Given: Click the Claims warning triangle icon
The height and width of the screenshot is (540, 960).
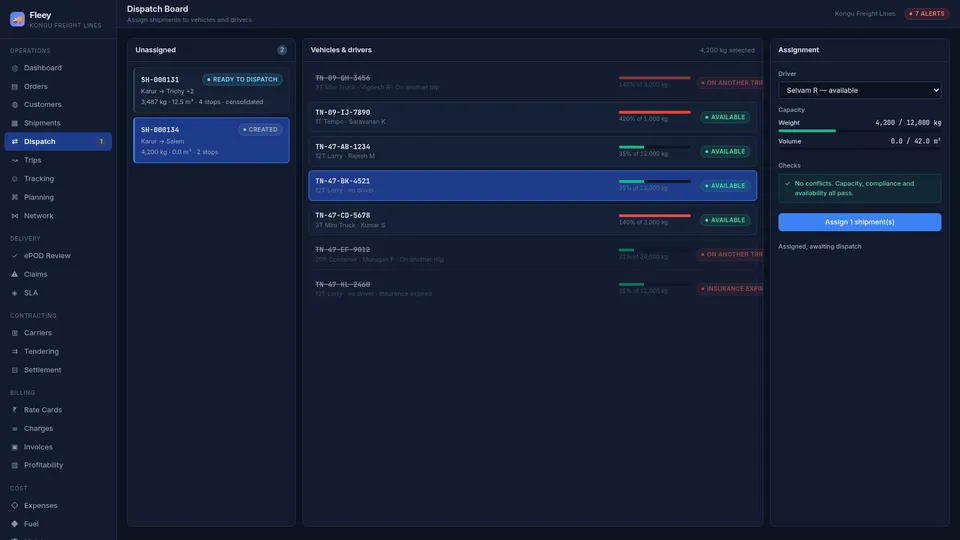Looking at the screenshot, I should coord(15,274).
